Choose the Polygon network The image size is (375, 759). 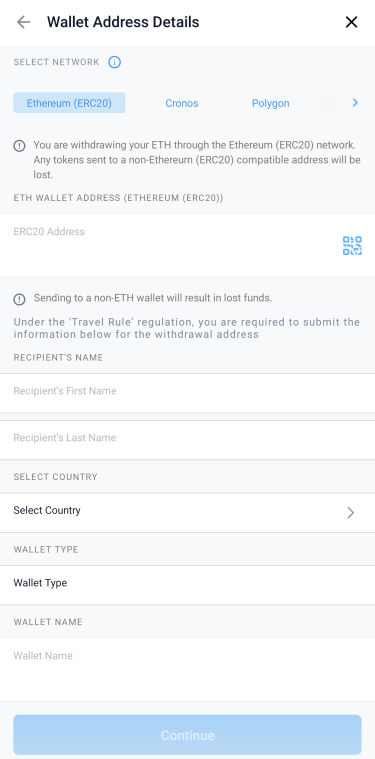270,103
